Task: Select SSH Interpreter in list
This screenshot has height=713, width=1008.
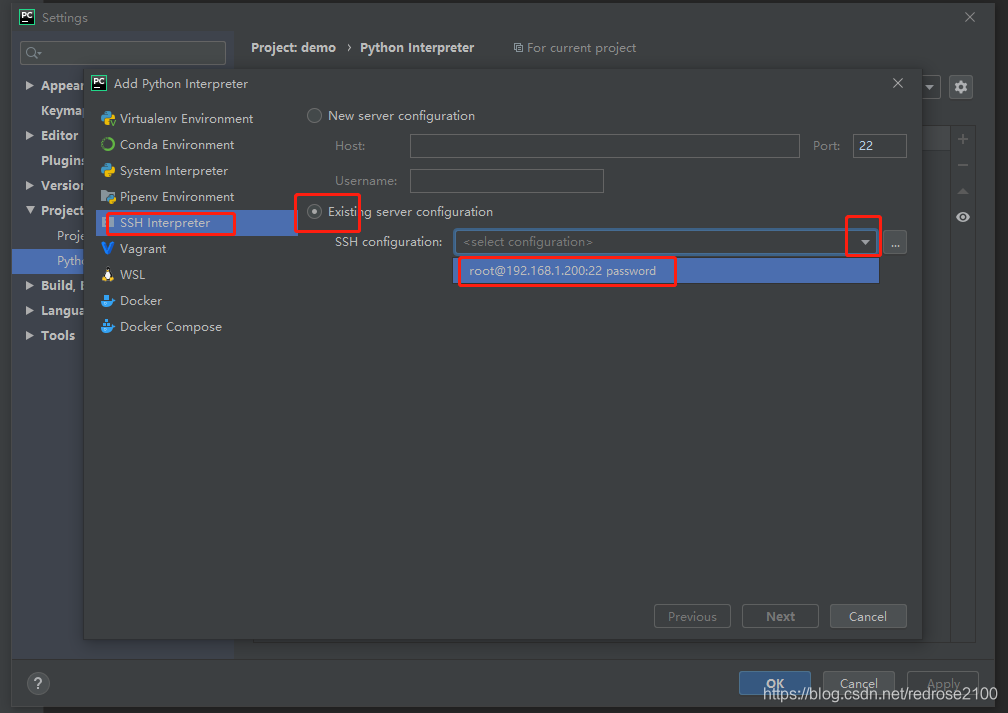Action: (x=196, y=223)
